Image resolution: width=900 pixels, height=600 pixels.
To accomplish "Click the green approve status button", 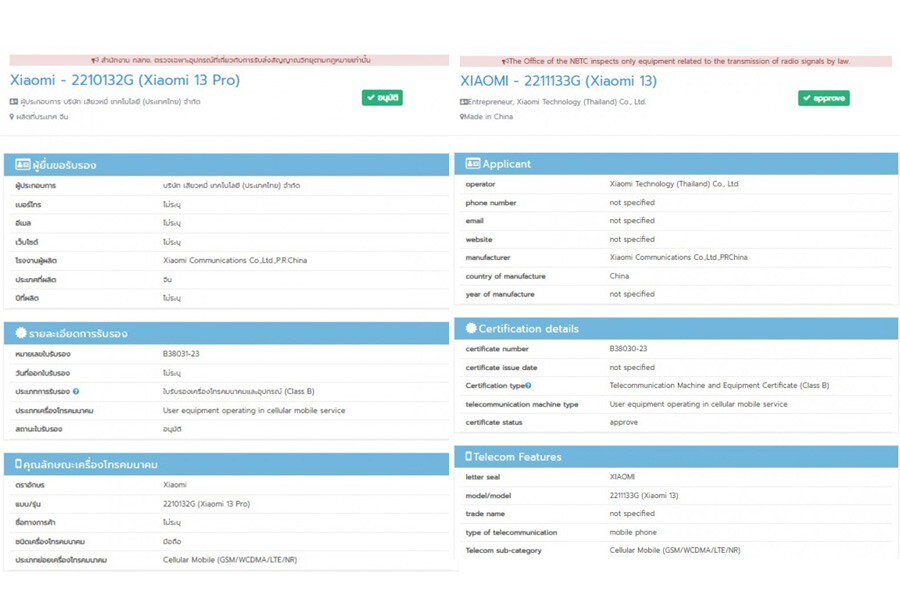I will 823,98.
